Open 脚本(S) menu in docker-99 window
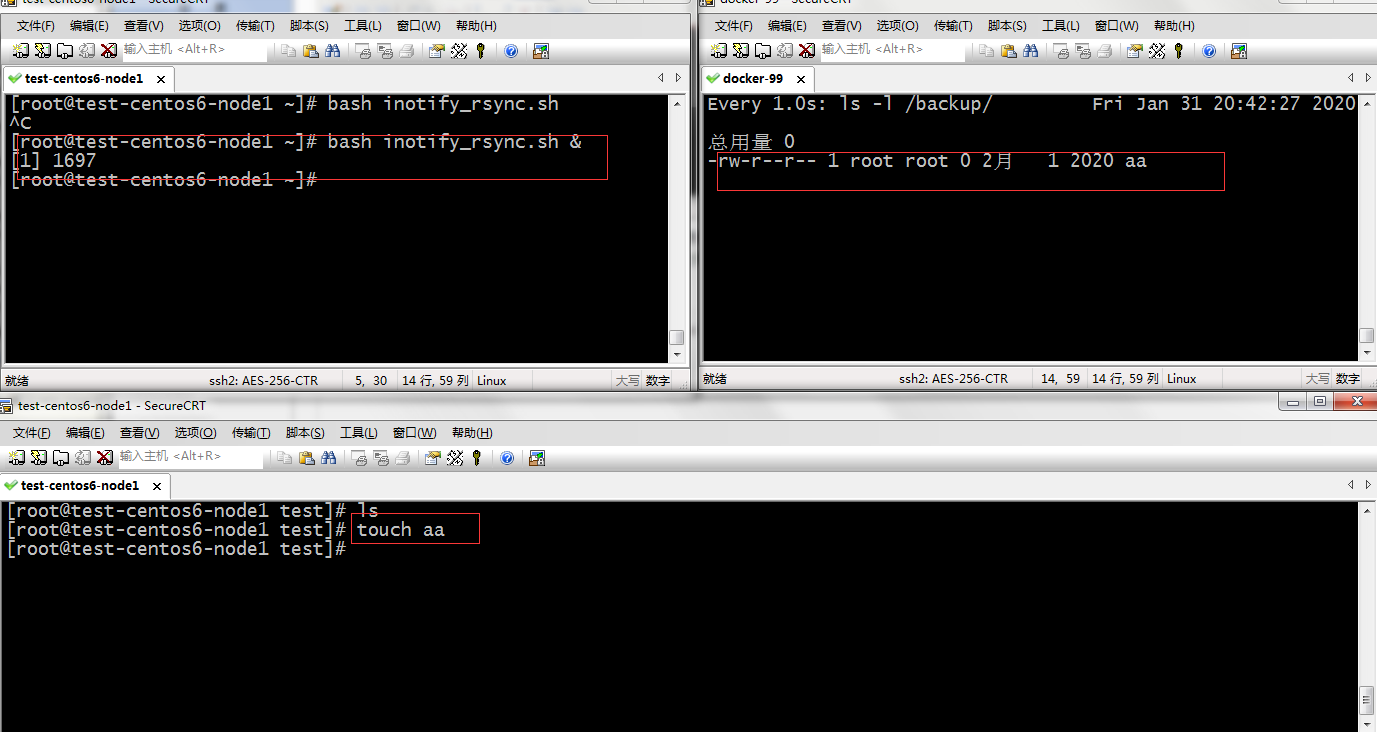 point(1005,26)
